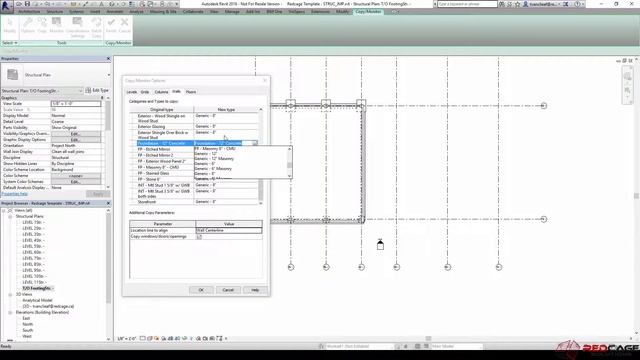Open the Structural Plan T/O Footing instance dropdown
The width and height of the screenshot is (640, 360).
(80, 91)
